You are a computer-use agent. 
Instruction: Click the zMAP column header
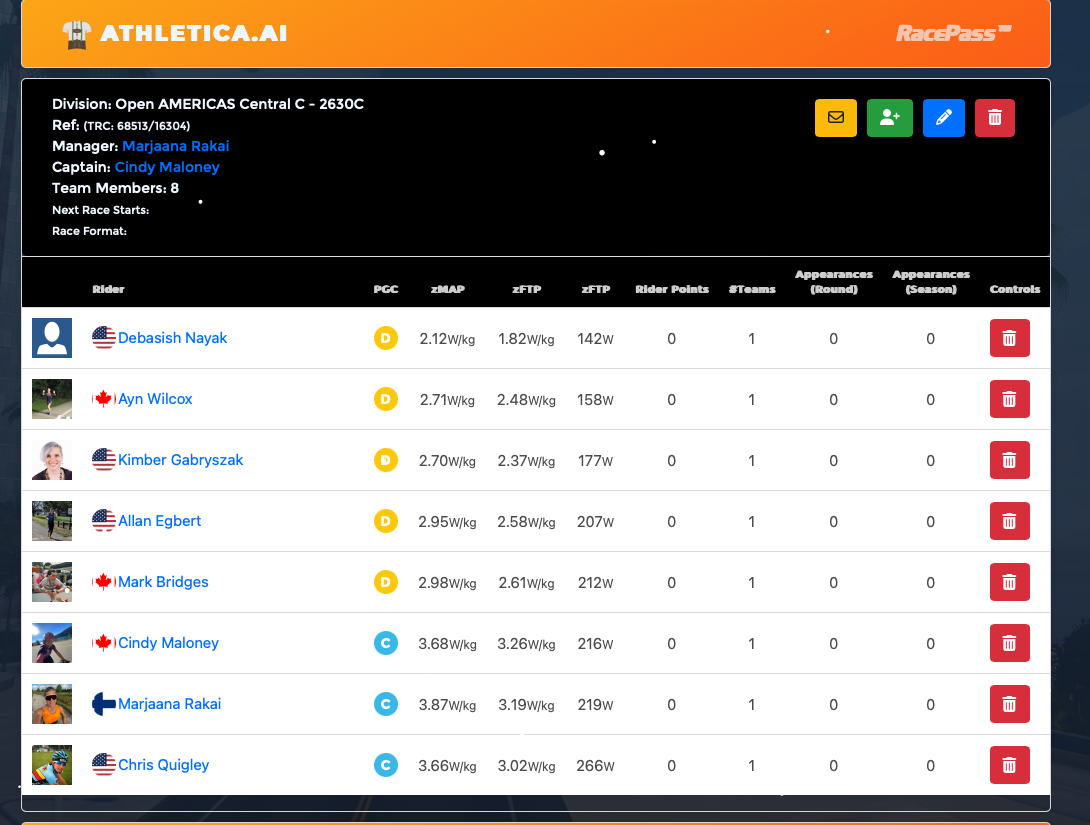tap(448, 289)
